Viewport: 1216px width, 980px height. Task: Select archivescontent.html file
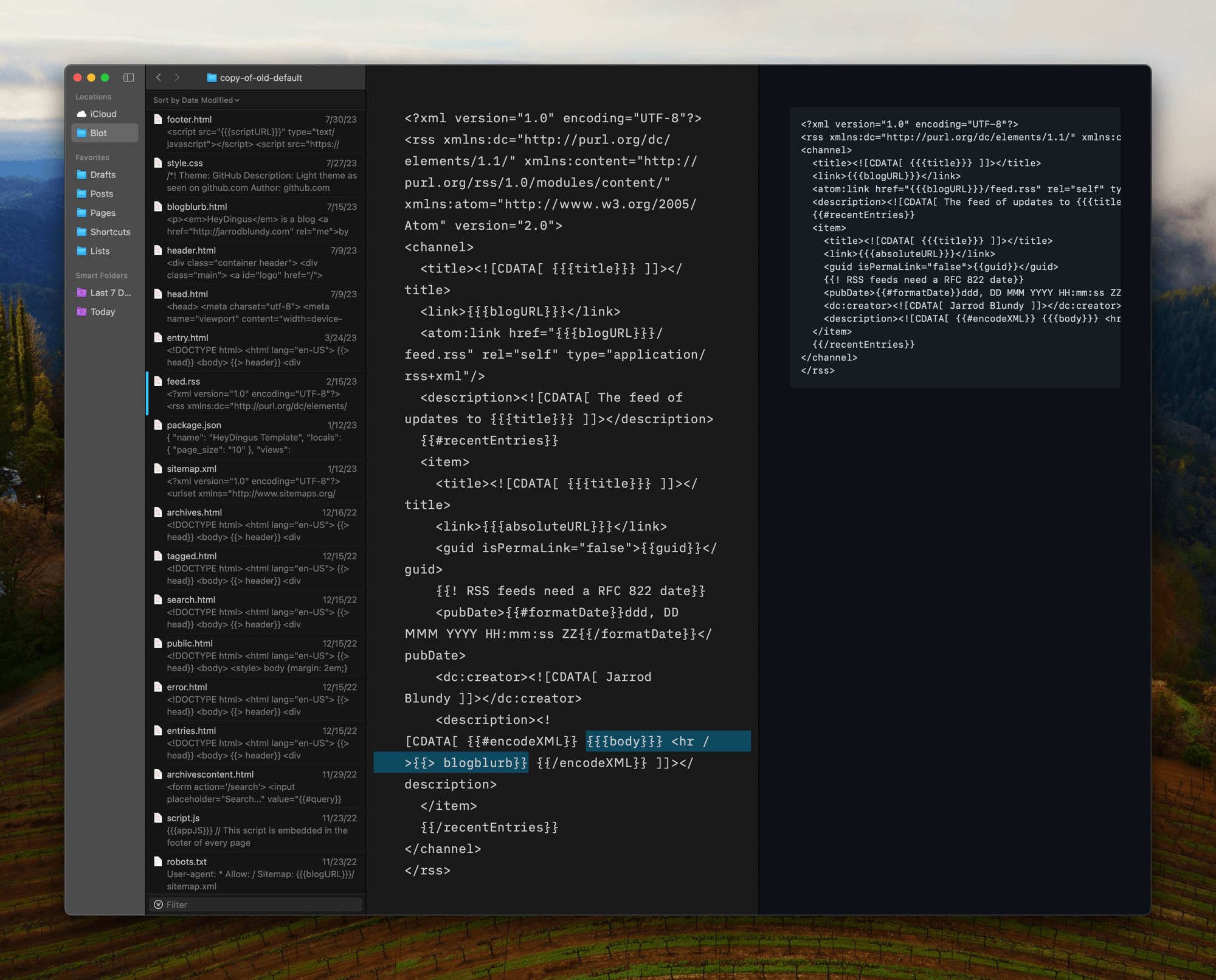point(256,787)
